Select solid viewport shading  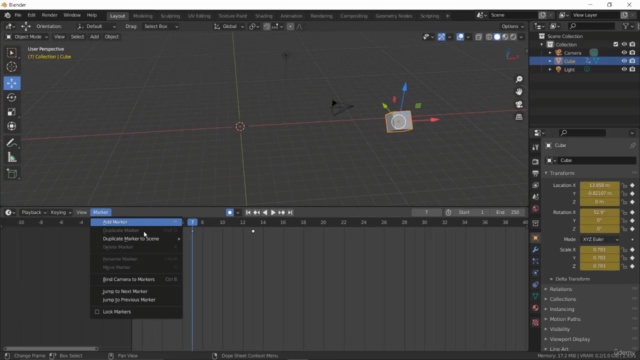pyautogui.click(x=497, y=37)
